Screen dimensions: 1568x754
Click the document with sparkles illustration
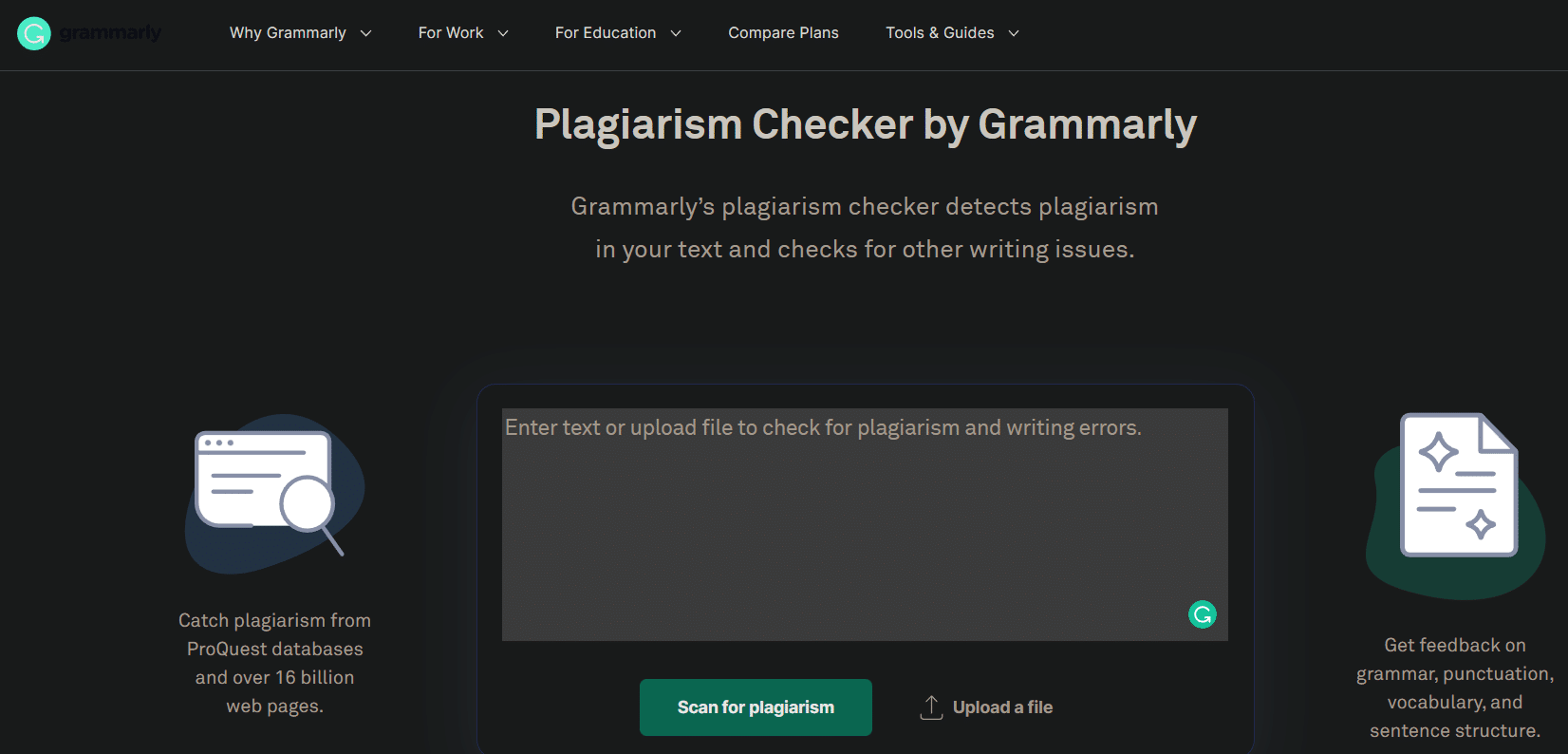click(x=1455, y=505)
